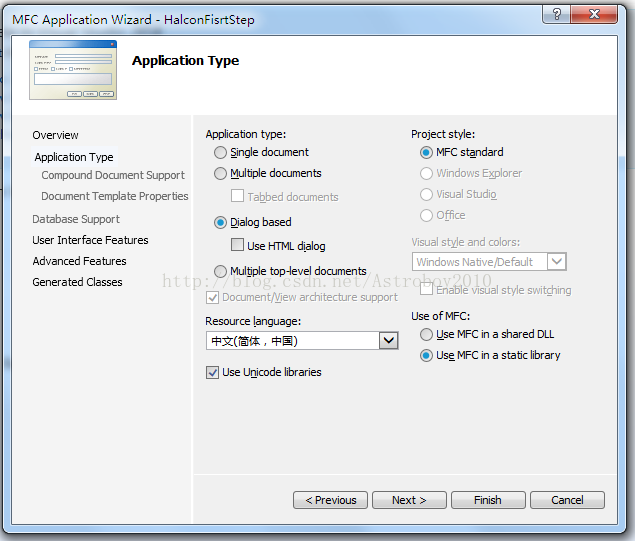This screenshot has width=635, height=541.
Task: Enable Use HTML dialog checkbox
Action: pyautogui.click(x=237, y=245)
